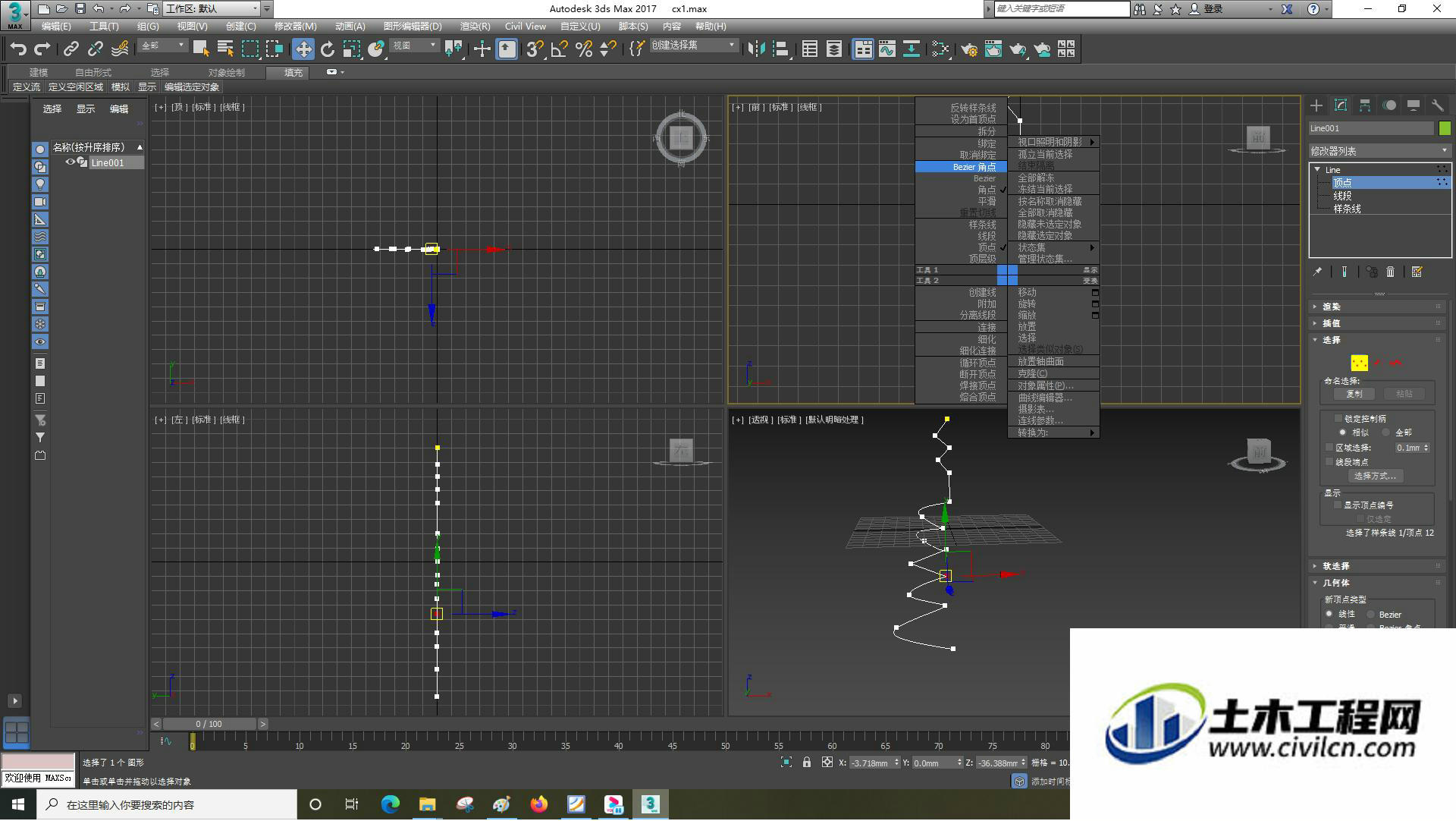Open File Explorer on Windows taskbar
Screen dimensions: 1456x821
(427, 804)
